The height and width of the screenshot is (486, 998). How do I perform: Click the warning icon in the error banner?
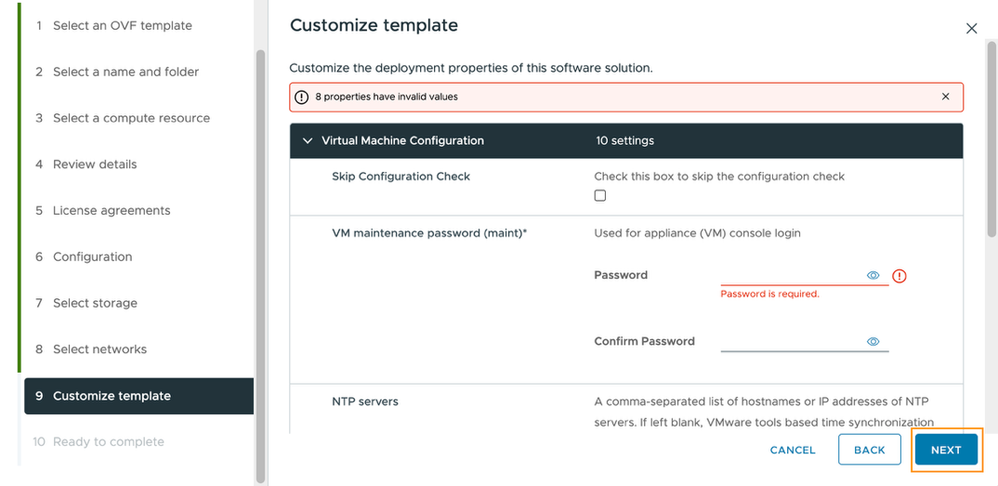[x=302, y=97]
